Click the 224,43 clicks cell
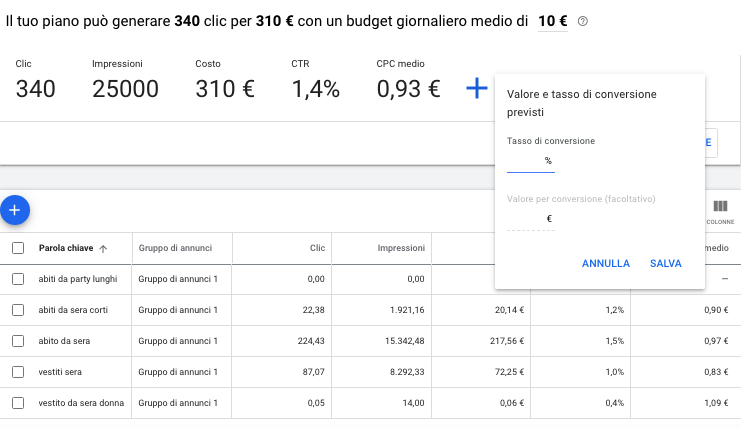The width and height of the screenshot is (741, 428). tap(311, 341)
